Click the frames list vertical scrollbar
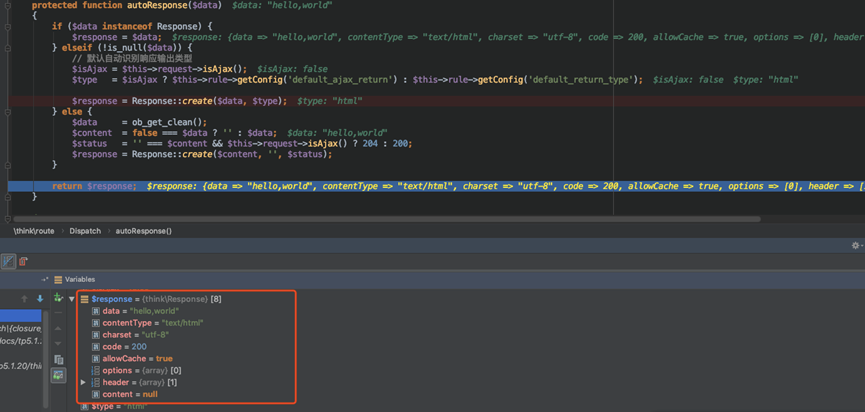The width and height of the screenshot is (865, 412). click(x=46, y=359)
